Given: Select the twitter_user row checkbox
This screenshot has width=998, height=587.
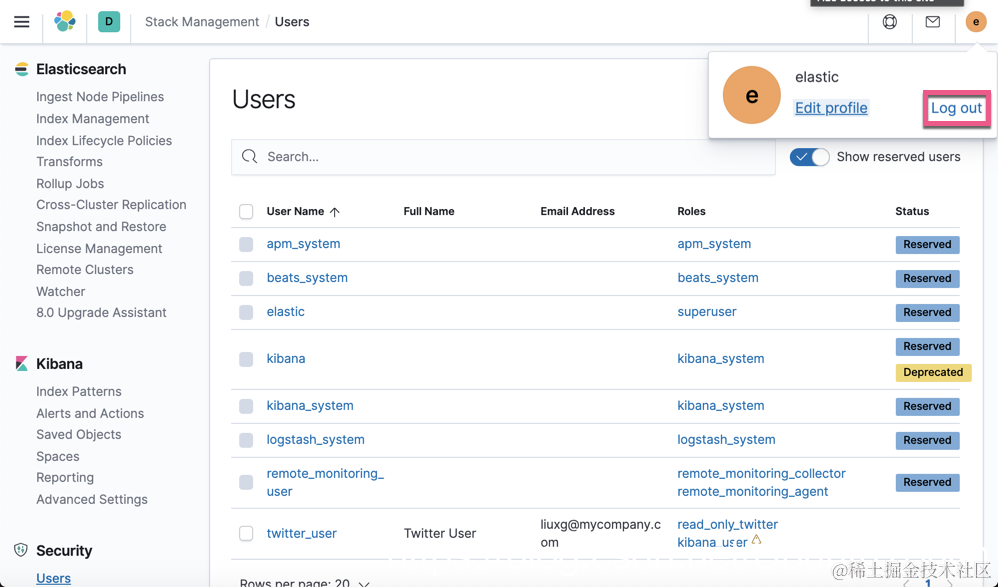Looking at the screenshot, I should (246, 534).
